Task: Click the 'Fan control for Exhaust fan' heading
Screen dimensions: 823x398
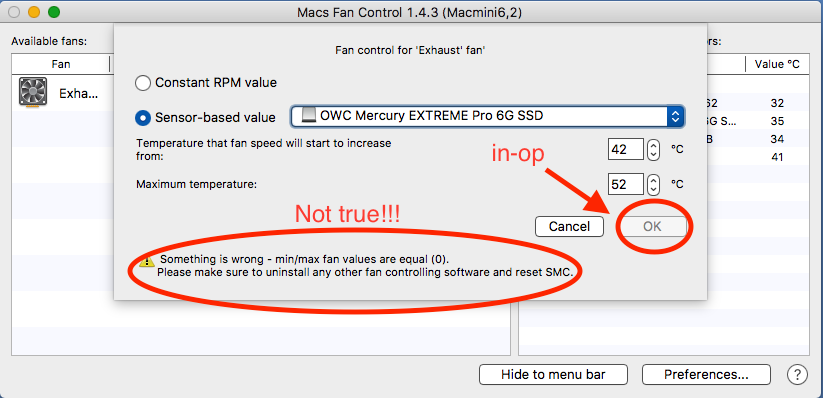Action: pyautogui.click(x=410, y=50)
